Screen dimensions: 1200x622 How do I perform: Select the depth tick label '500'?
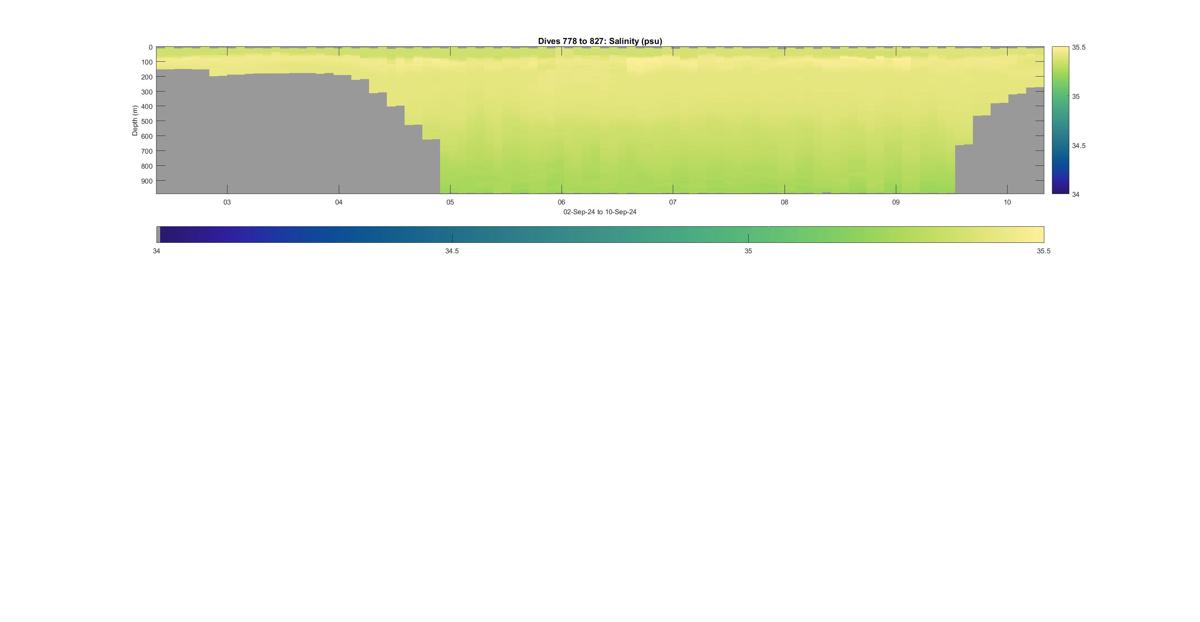(x=147, y=122)
